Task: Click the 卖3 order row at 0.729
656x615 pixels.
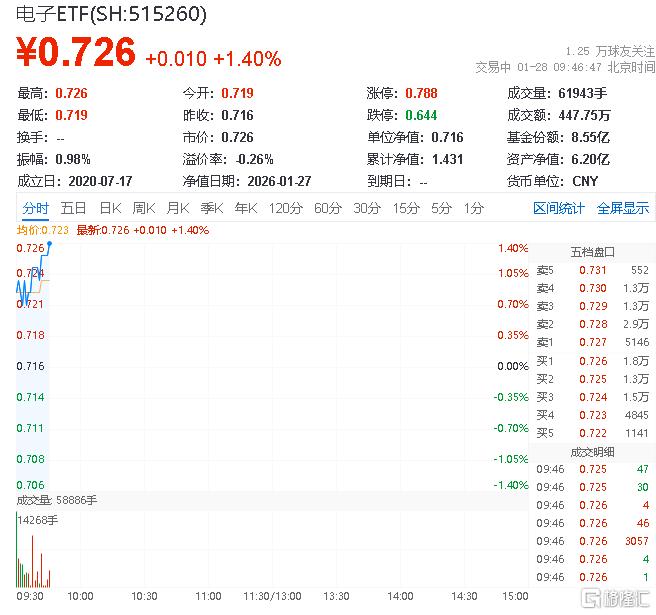Action: [x=592, y=306]
